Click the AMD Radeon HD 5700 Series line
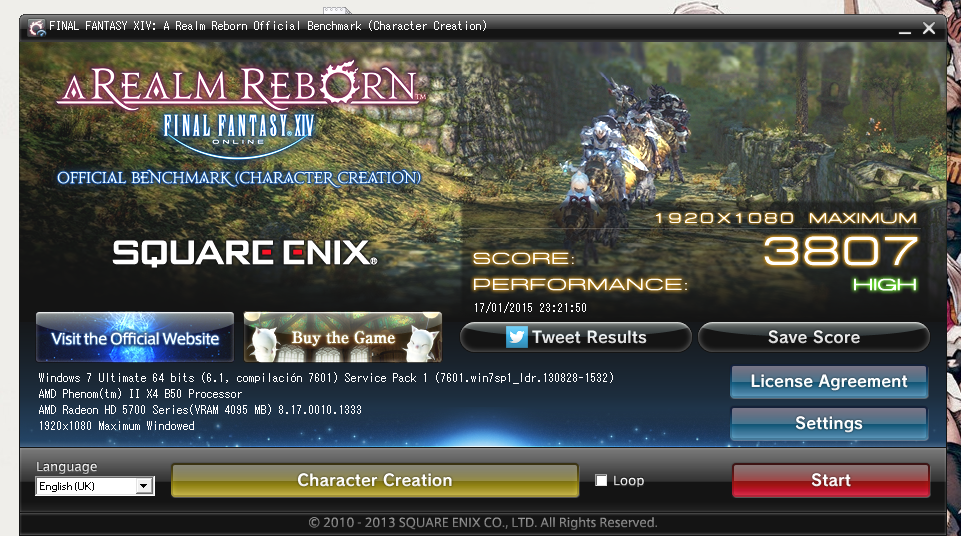Viewport: 961px width, 536px height. click(200, 410)
